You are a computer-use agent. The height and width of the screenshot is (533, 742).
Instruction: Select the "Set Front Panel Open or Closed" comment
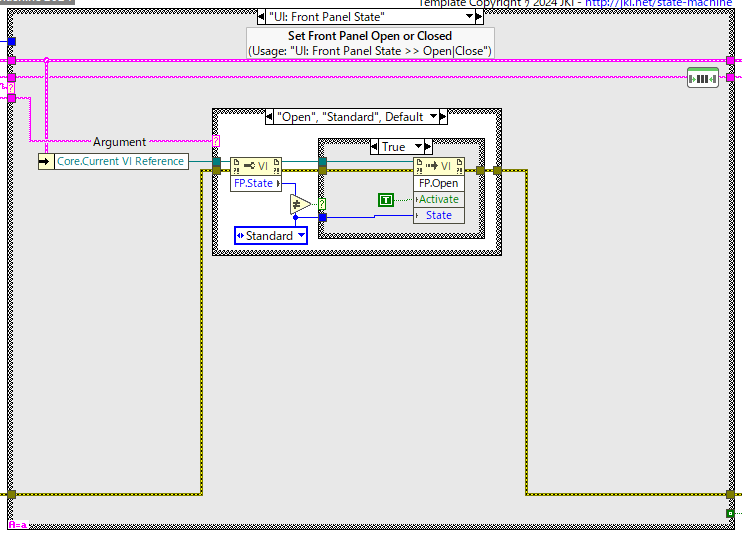[370, 36]
